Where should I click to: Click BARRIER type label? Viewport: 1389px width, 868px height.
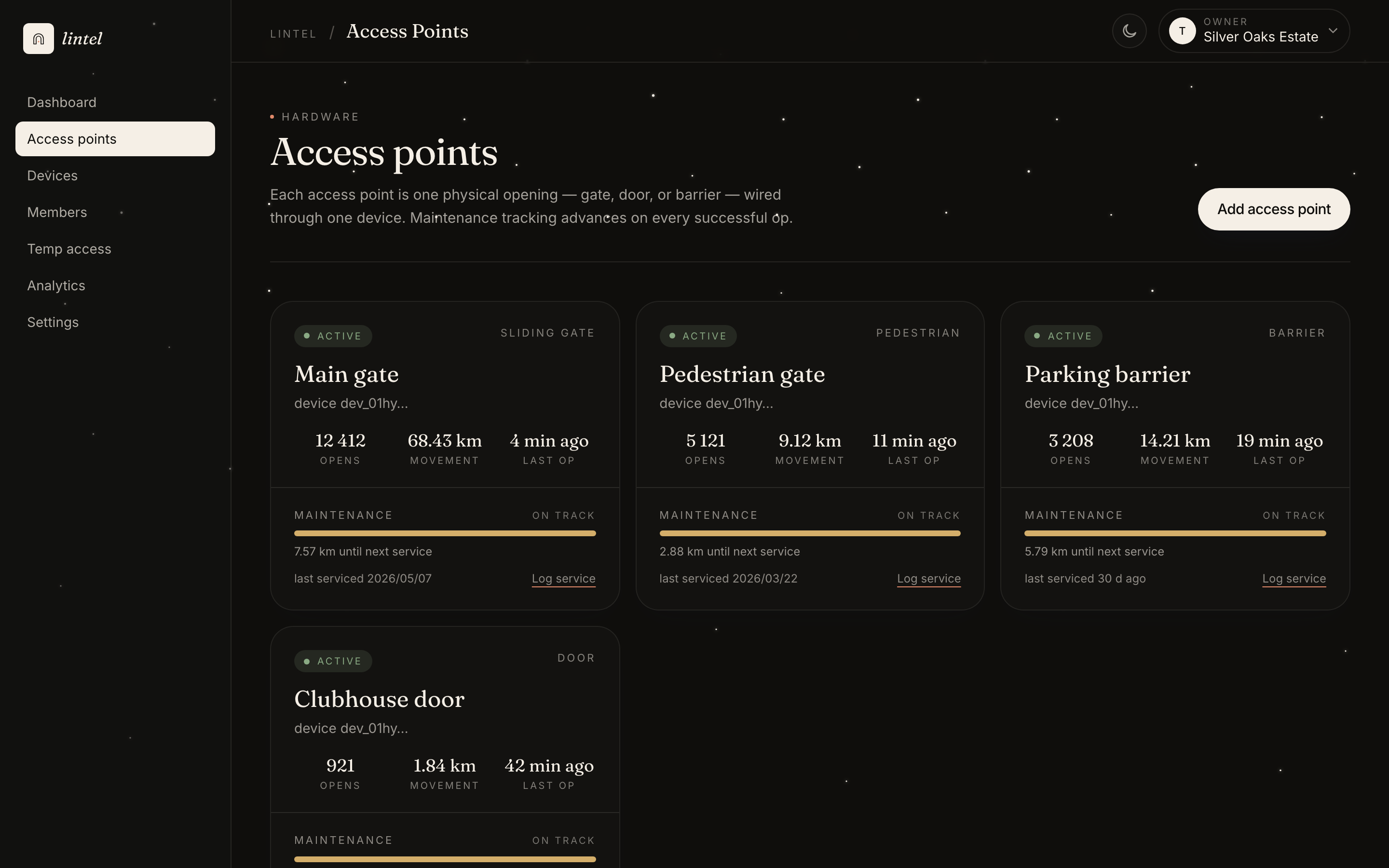point(1297,333)
